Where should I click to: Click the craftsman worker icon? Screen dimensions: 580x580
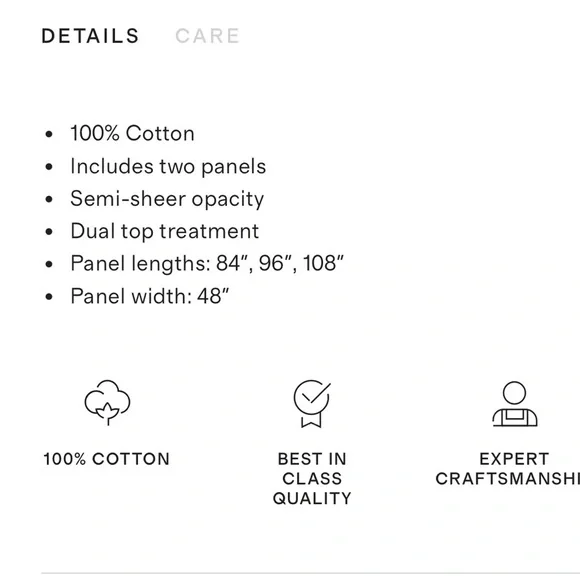coord(515,404)
